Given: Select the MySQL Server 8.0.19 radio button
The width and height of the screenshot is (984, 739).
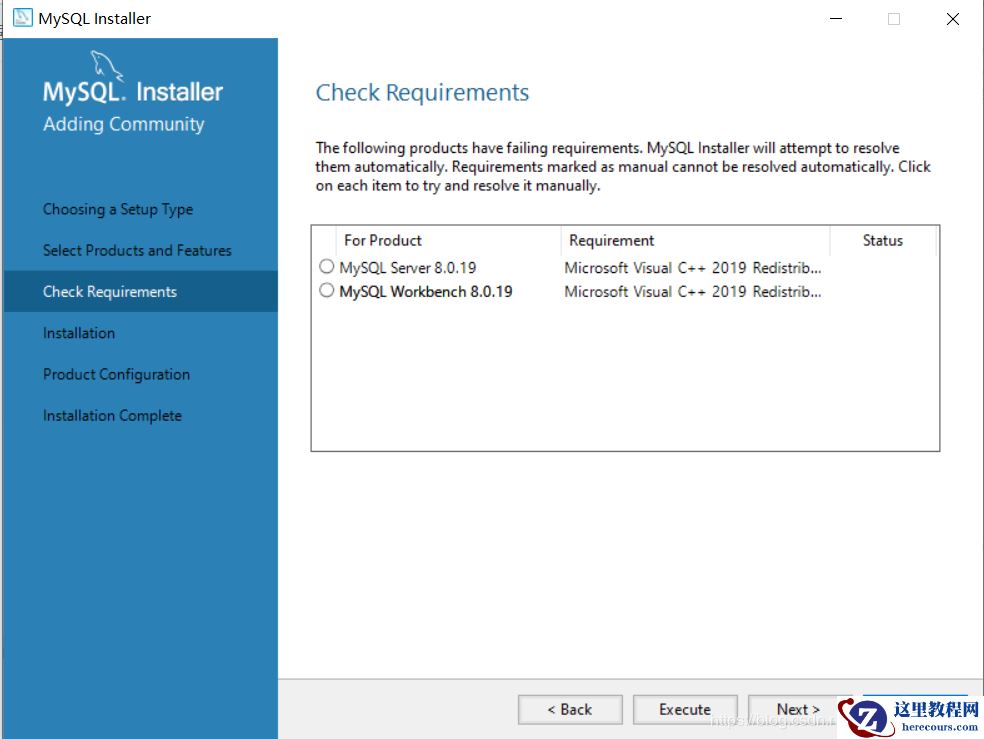Looking at the screenshot, I should 326,266.
